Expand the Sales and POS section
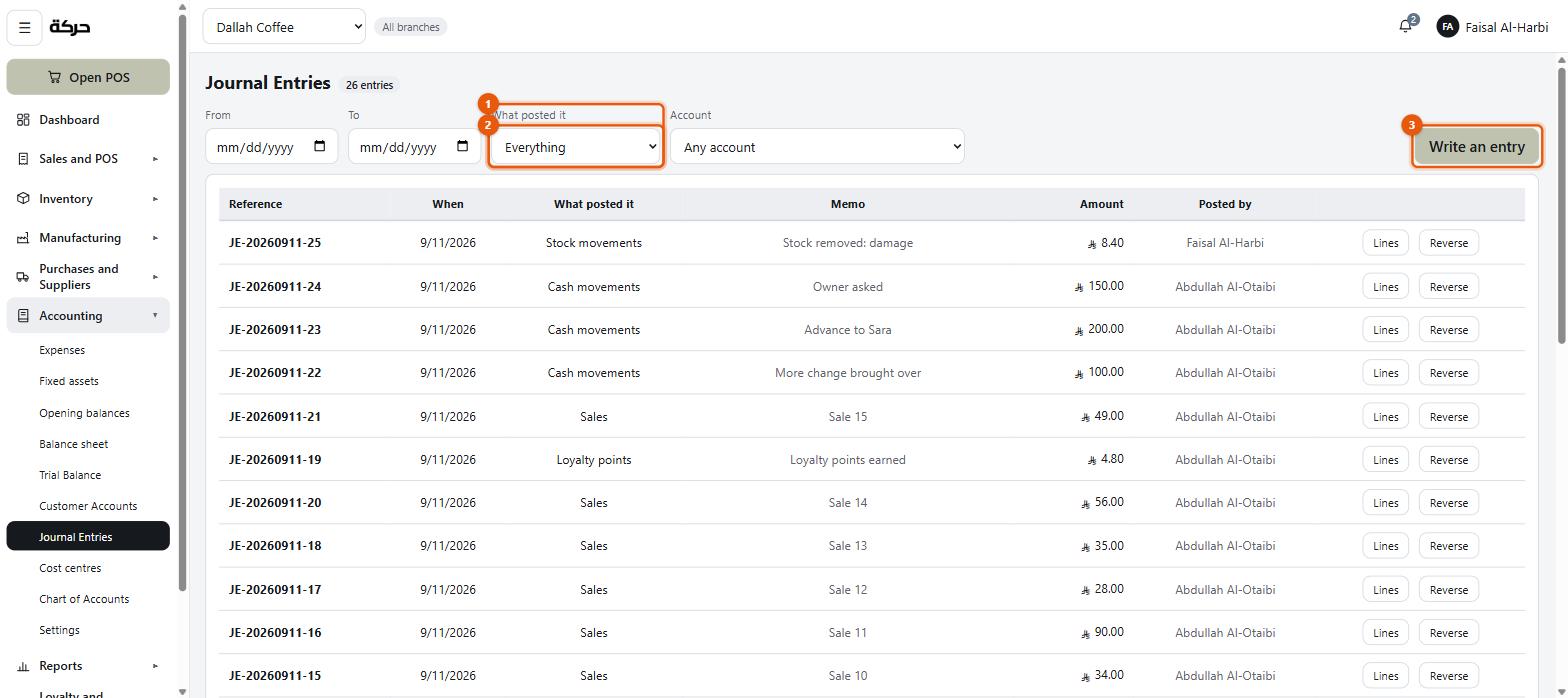Viewport: 1568px width, 698px height. point(88,159)
